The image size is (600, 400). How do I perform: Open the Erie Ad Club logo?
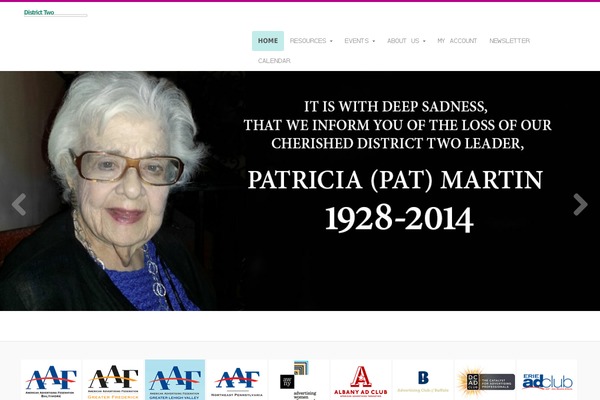pos(547,380)
